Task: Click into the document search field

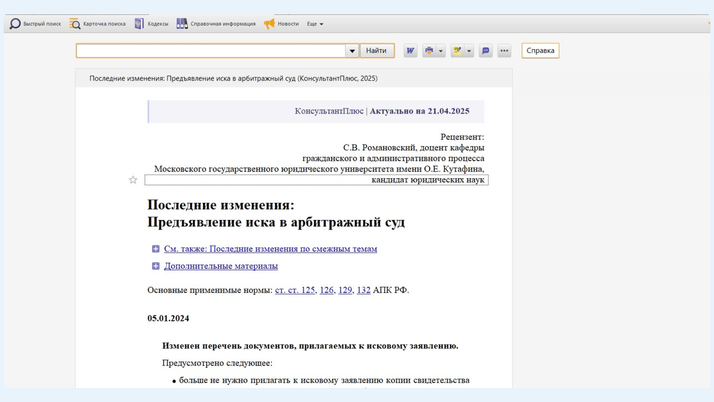Action: 211,51
